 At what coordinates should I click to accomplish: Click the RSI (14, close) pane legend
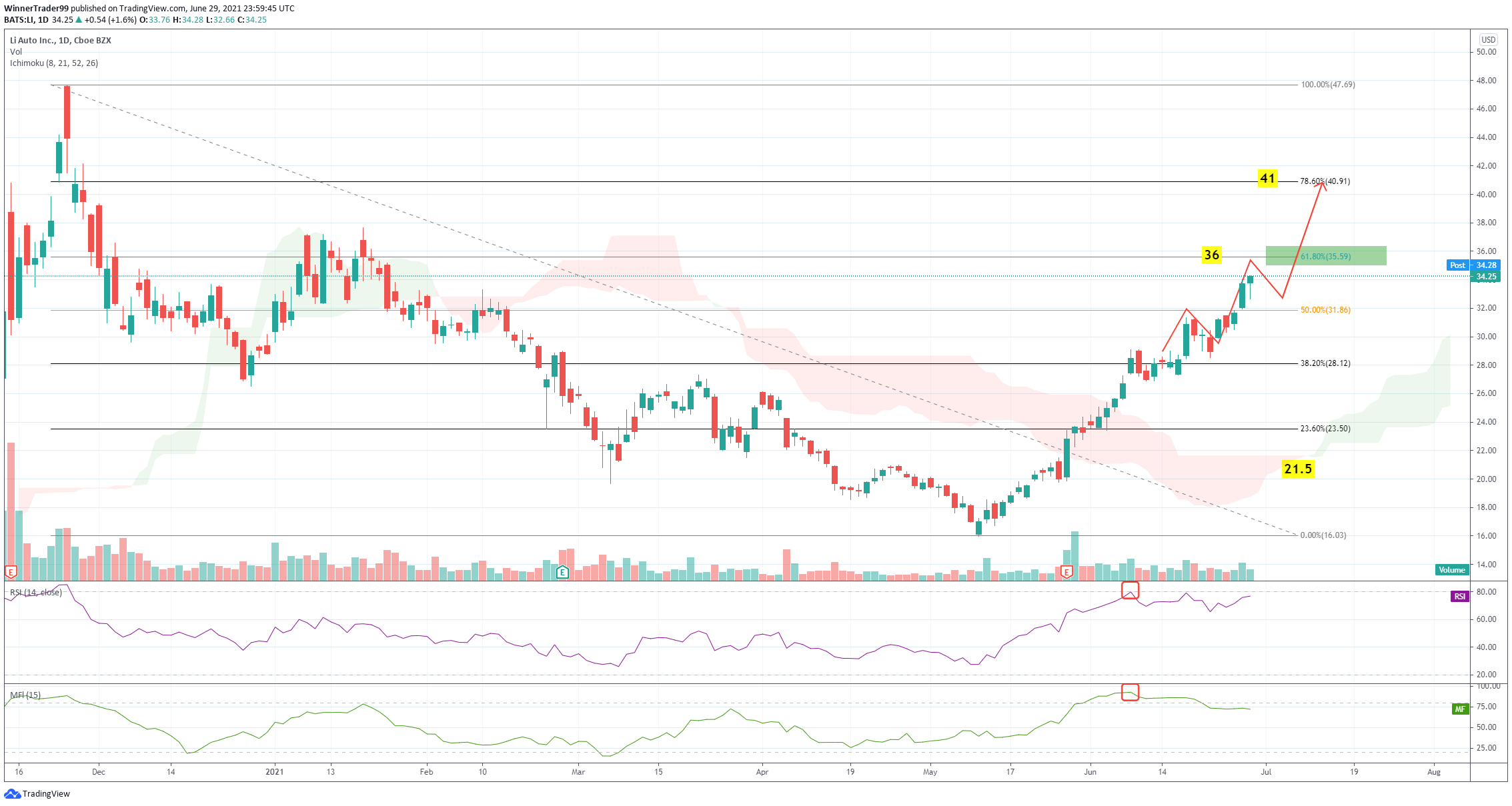[x=35, y=593]
